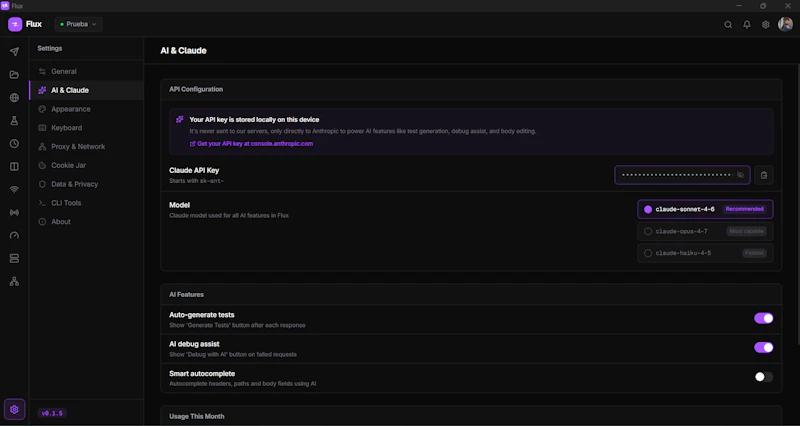
Task: Click the API Configuration section header
Action: click(196, 89)
